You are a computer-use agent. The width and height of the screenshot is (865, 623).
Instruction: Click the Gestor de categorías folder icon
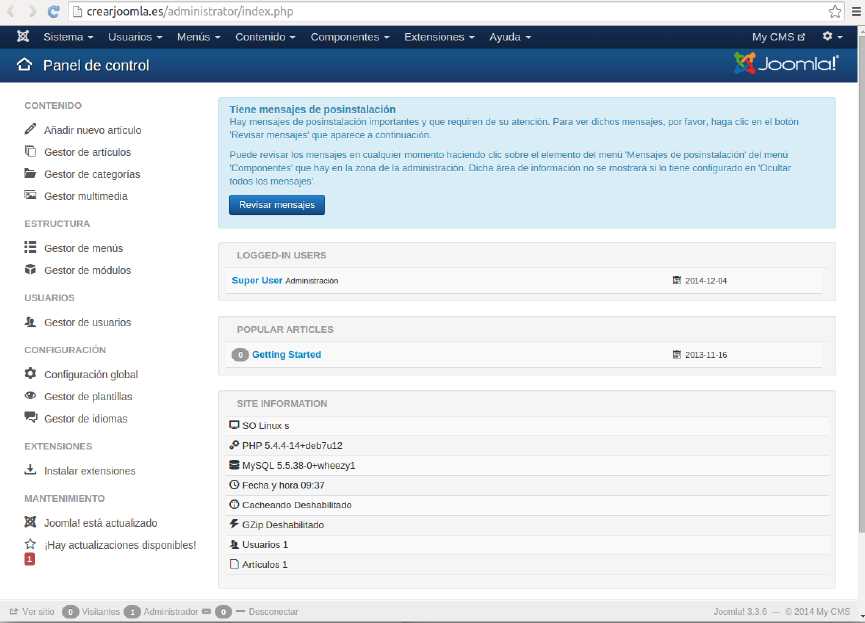point(30,174)
